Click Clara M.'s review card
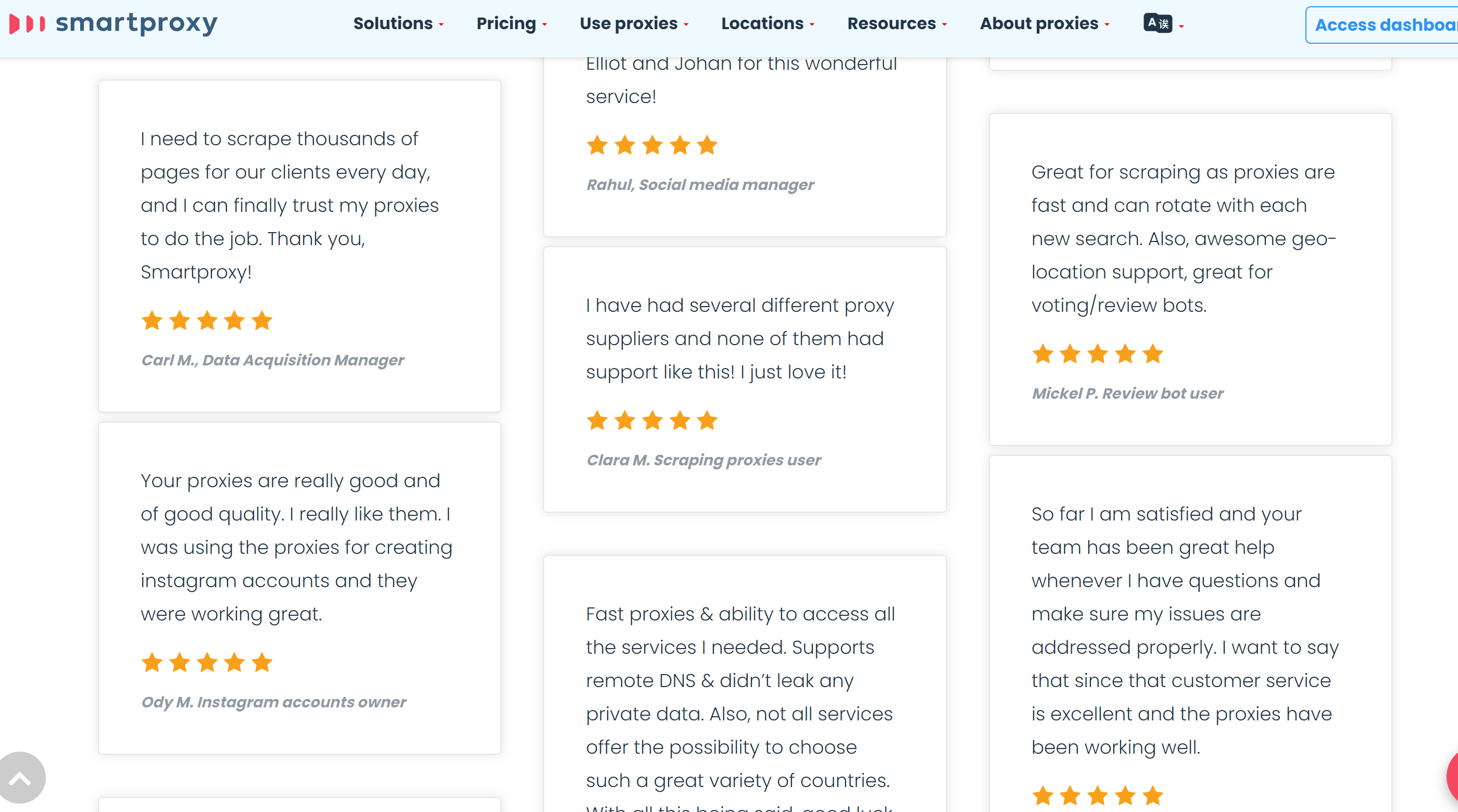 (744, 379)
